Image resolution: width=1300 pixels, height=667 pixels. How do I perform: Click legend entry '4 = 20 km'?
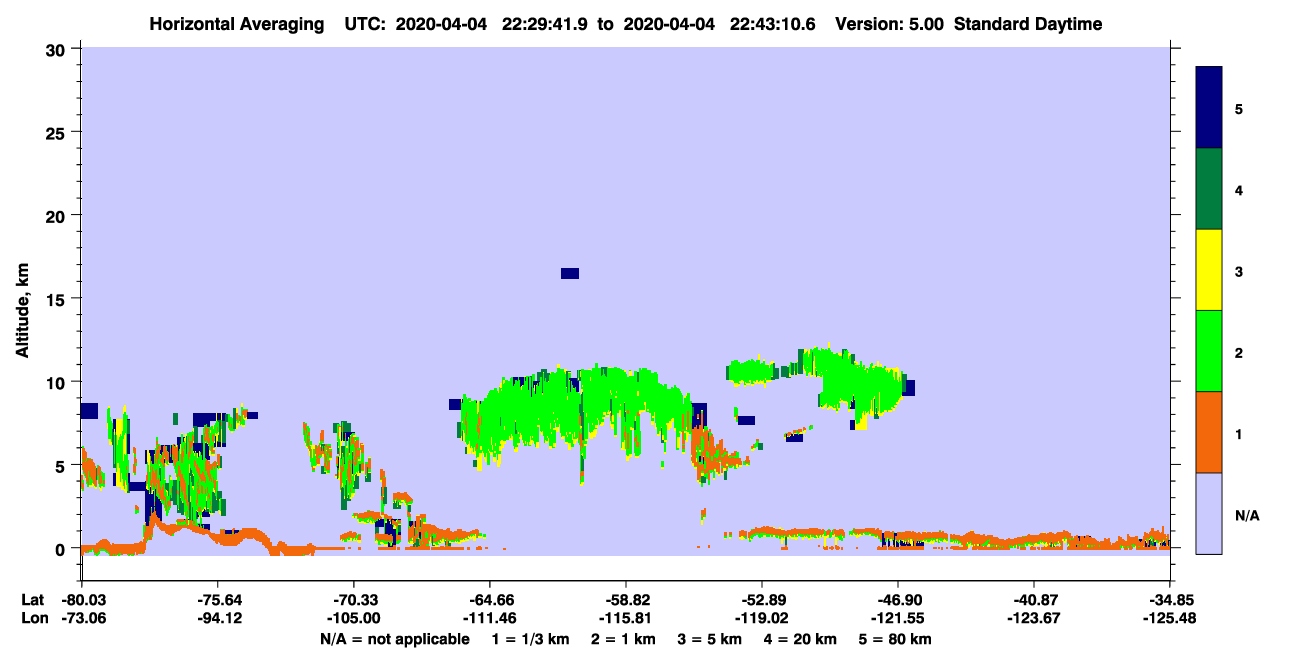click(x=801, y=638)
